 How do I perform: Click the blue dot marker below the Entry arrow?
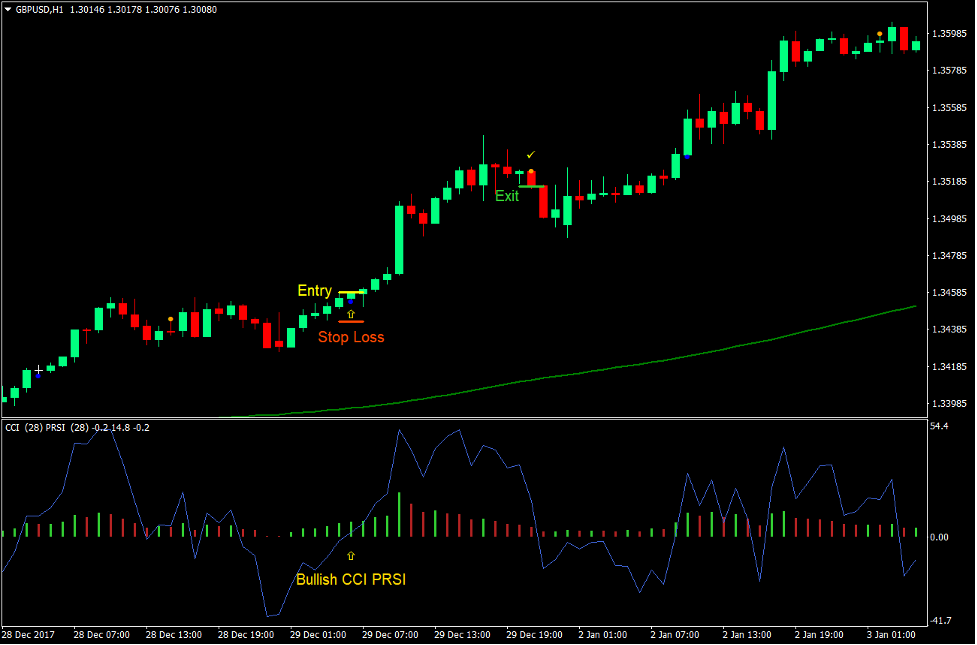click(x=350, y=302)
